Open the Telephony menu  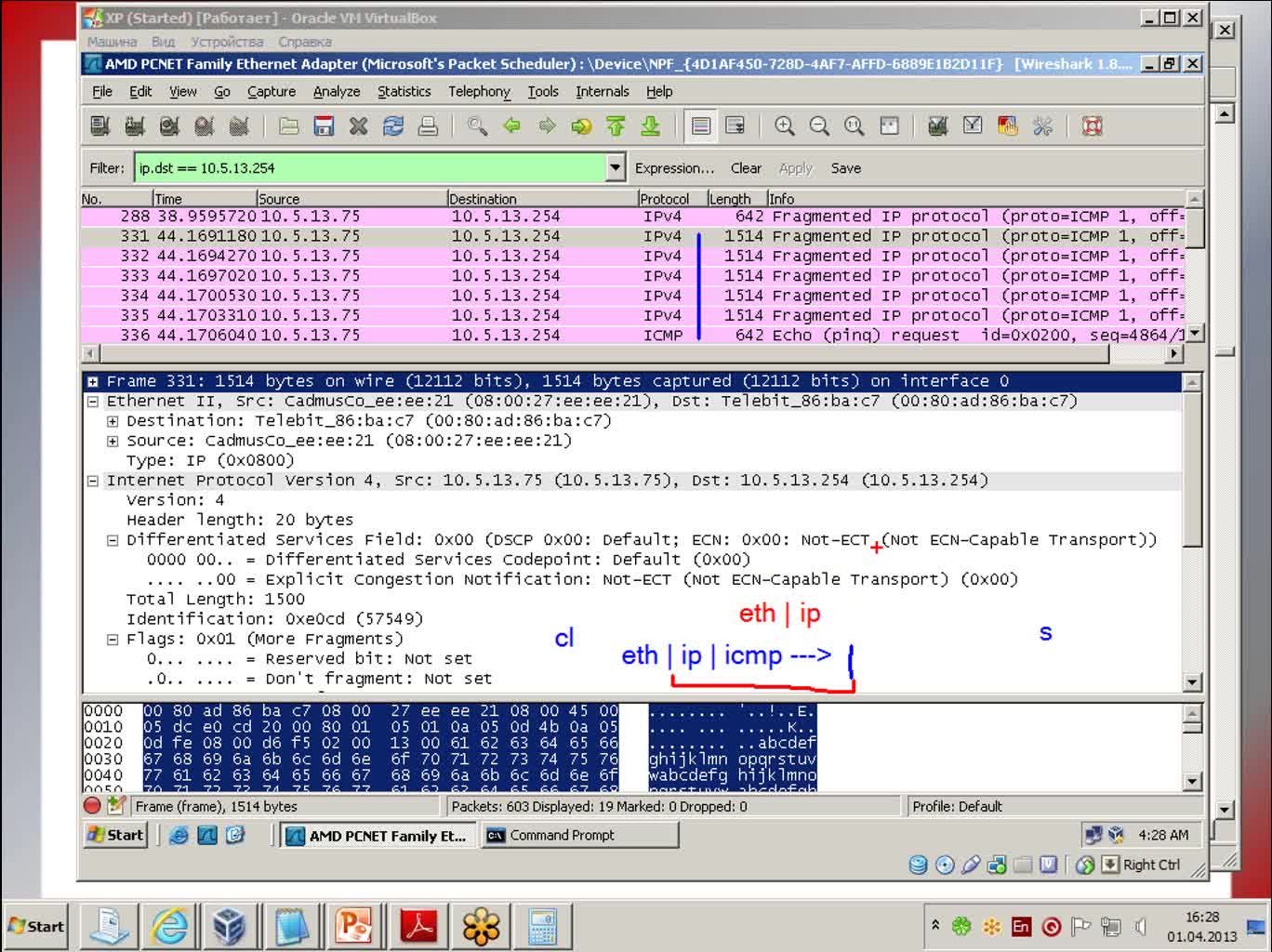click(479, 91)
